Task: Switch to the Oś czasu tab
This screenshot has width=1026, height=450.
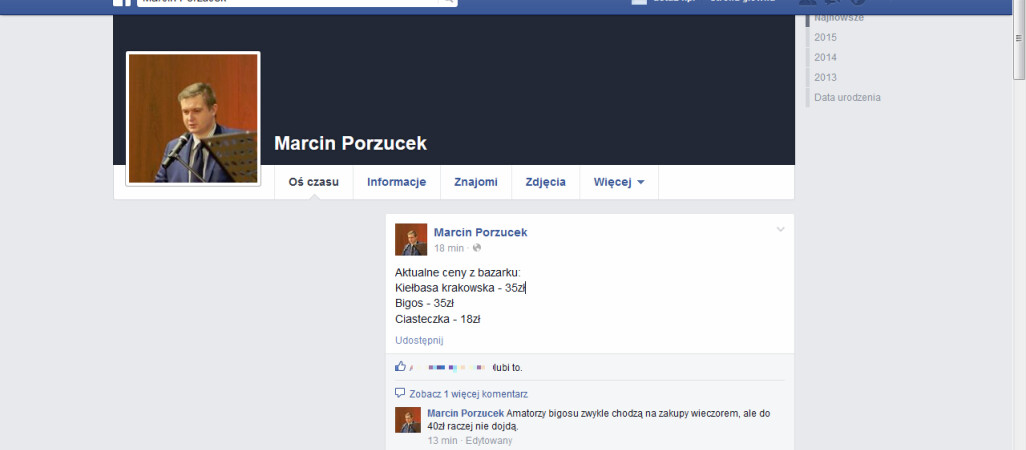Action: (313, 182)
